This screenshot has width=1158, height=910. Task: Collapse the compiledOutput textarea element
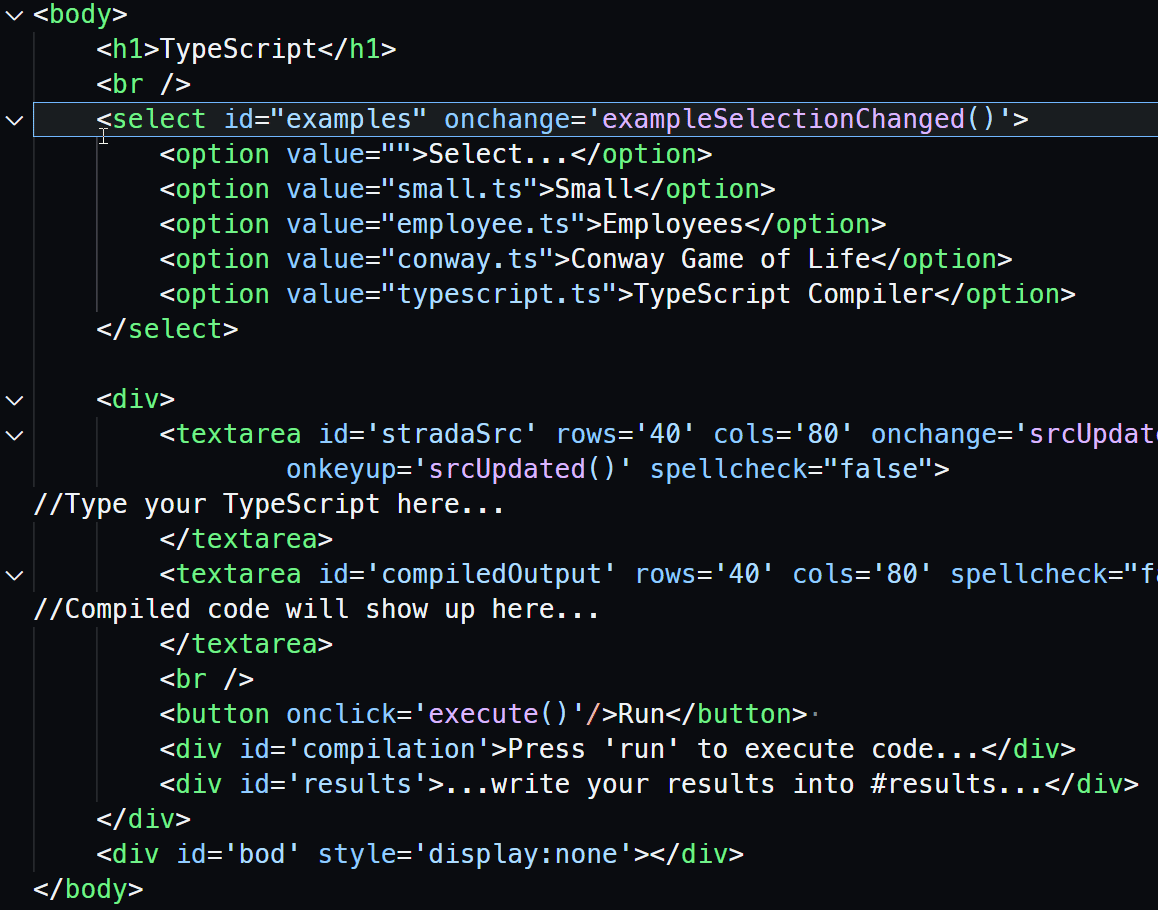coord(13,574)
